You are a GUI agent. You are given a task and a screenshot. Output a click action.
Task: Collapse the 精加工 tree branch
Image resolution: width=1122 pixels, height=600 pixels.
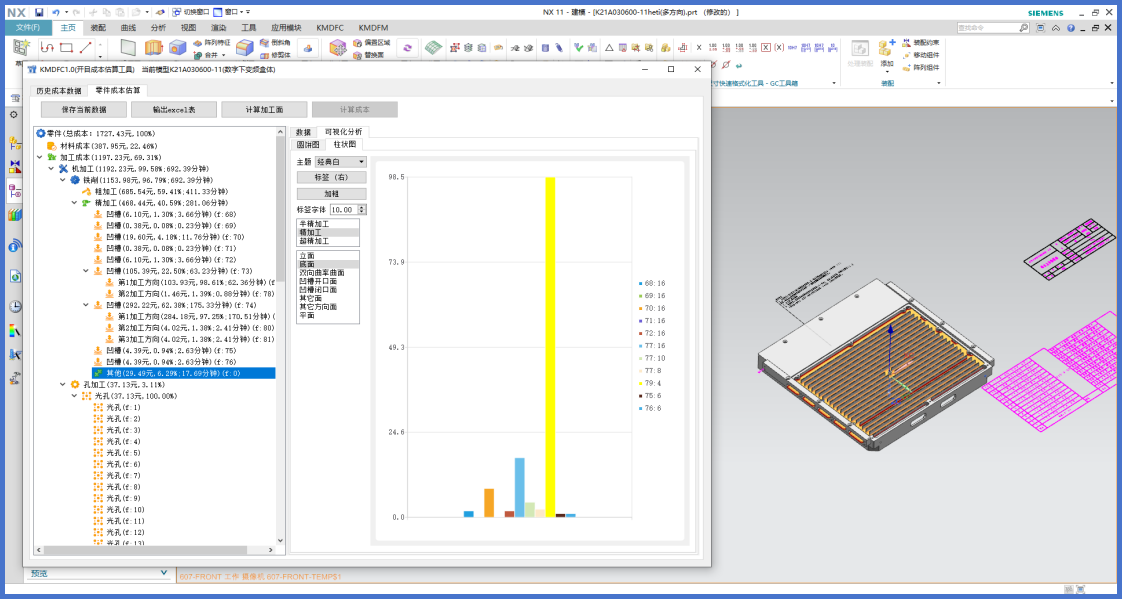(x=74, y=202)
